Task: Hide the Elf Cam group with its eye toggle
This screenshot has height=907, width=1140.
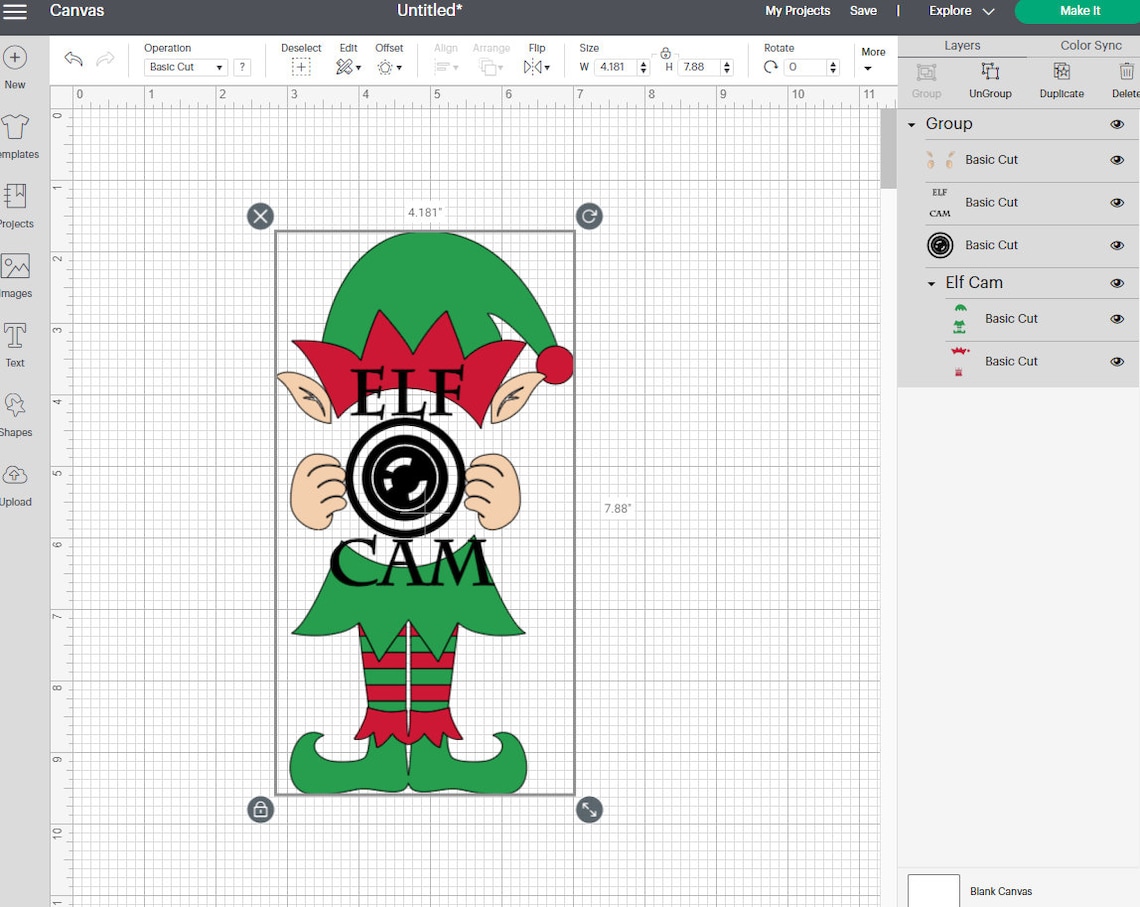Action: click(1116, 283)
